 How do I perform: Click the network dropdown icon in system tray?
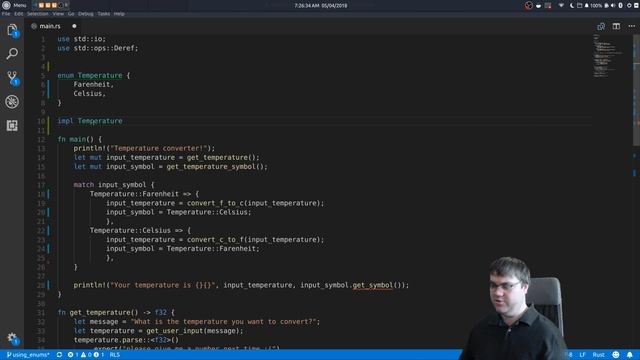click(x=561, y=5)
